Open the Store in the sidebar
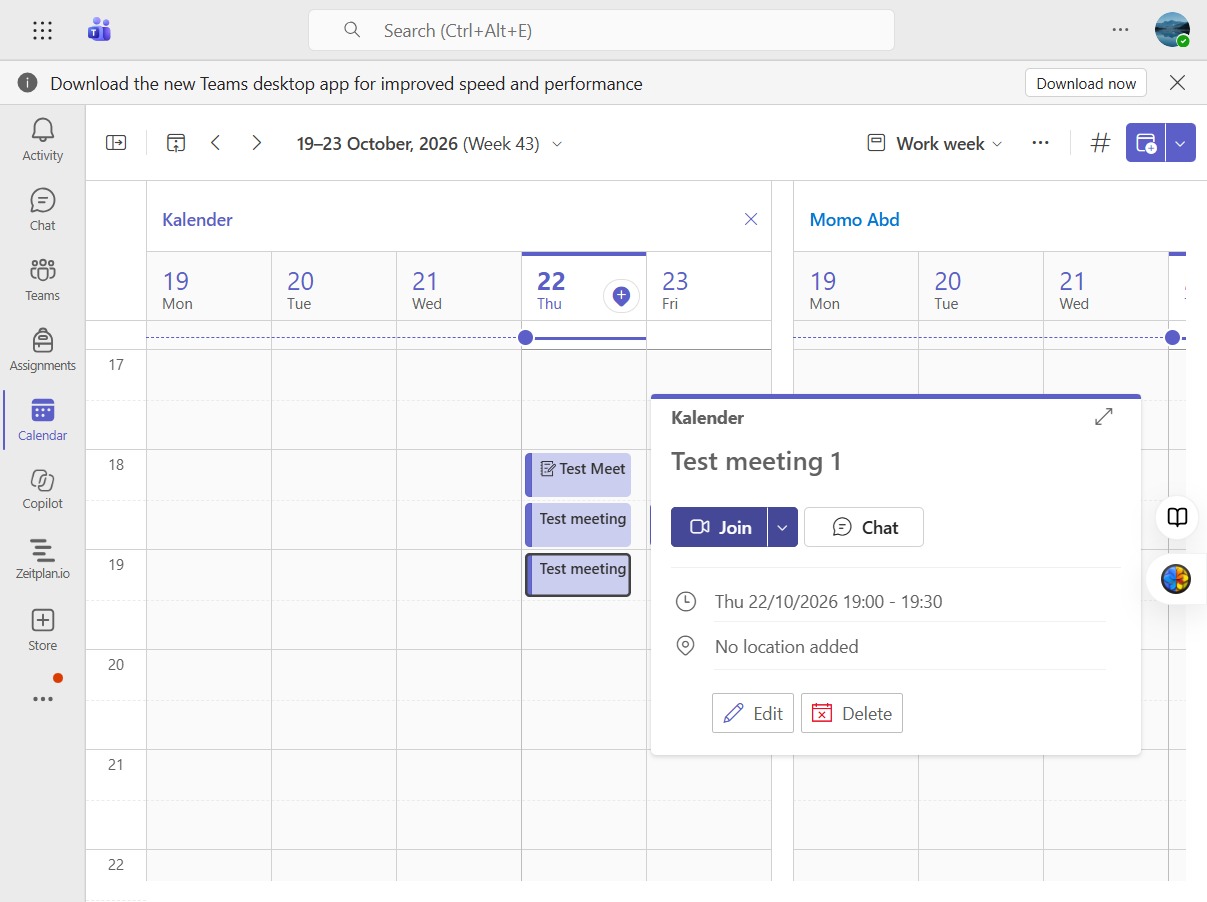The width and height of the screenshot is (1207, 902). [42, 629]
